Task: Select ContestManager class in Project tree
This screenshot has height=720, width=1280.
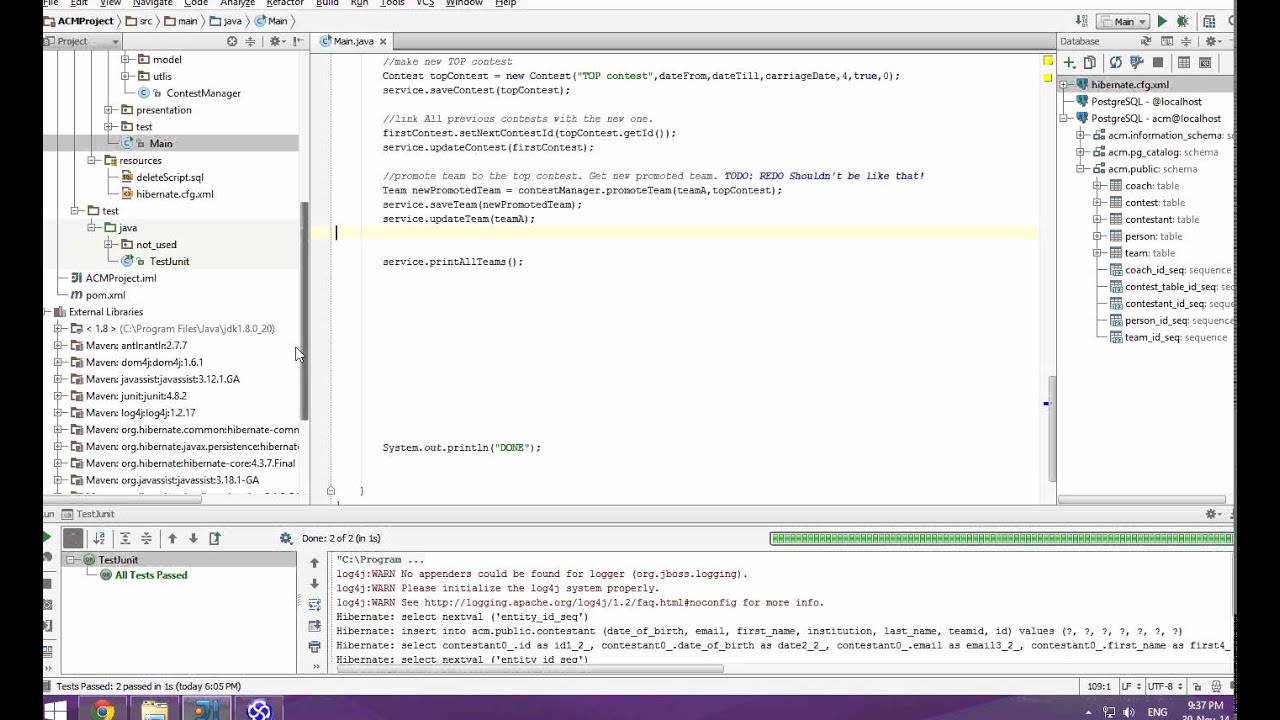Action: tap(203, 93)
